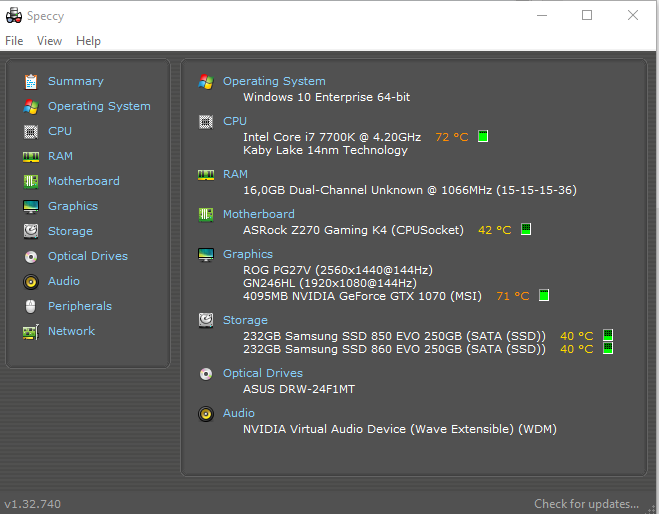Click the SSD 850 EVO temperature indicator icon
Viewport: 659px width, 514px height.
608,335
